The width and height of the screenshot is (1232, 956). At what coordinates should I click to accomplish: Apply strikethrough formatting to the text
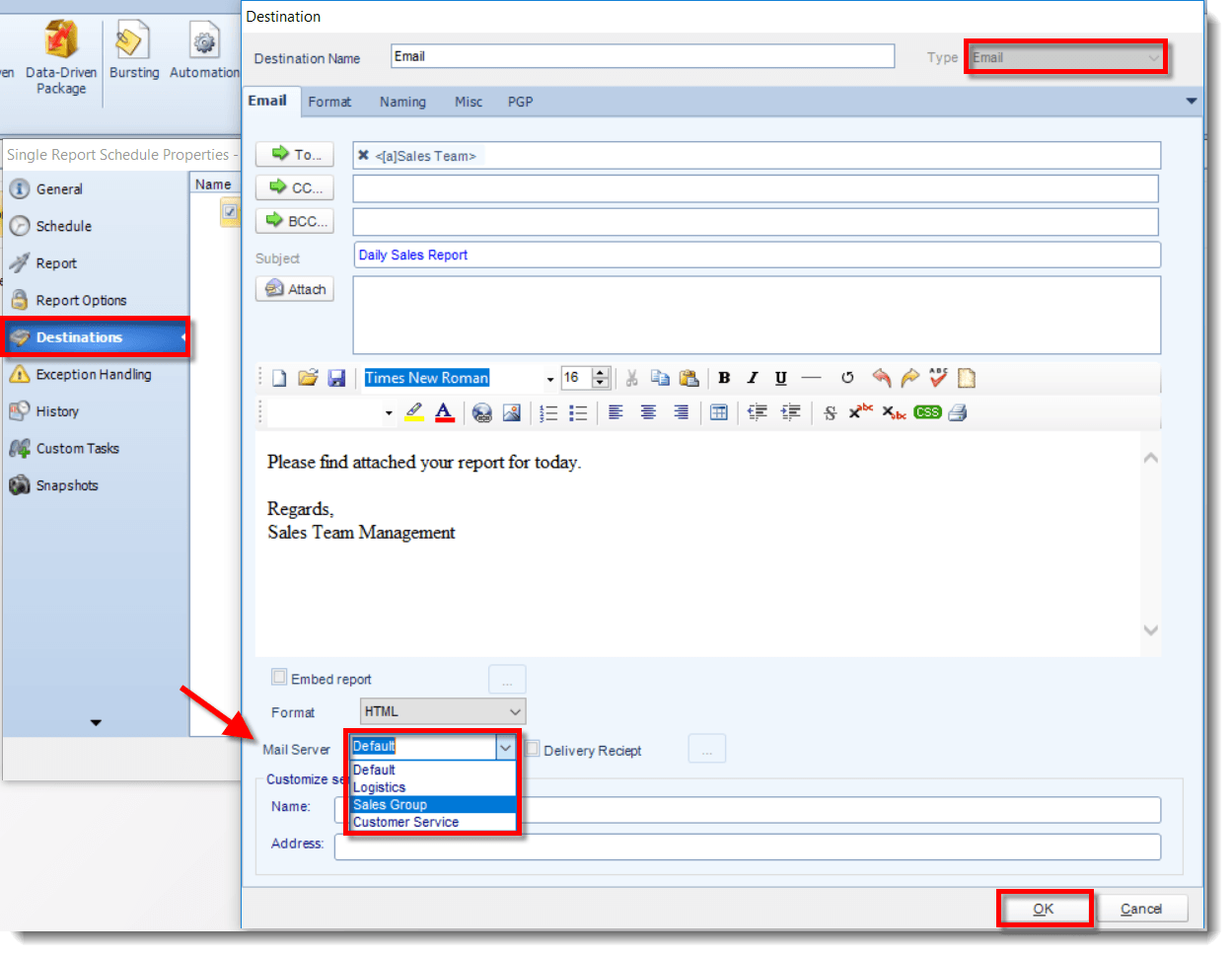830,412
